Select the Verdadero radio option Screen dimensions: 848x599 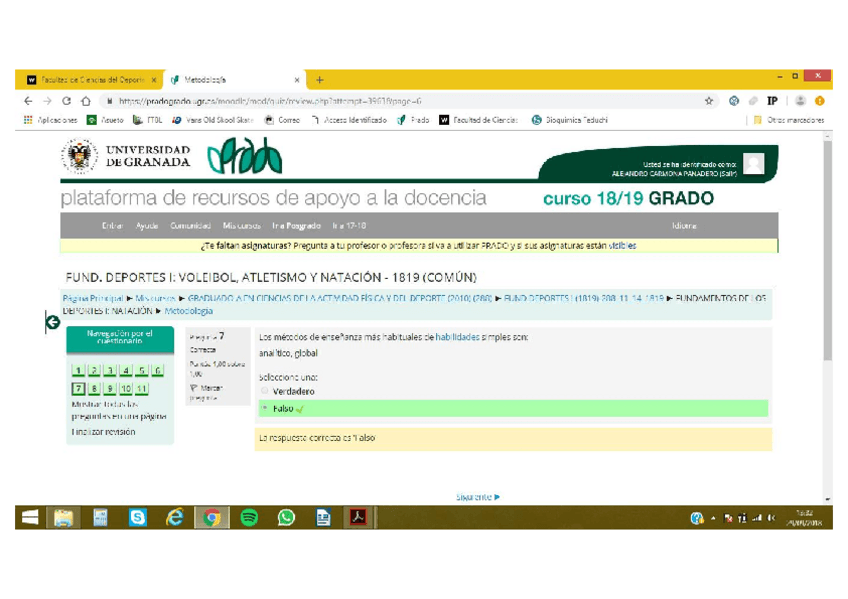coord(265,391)
